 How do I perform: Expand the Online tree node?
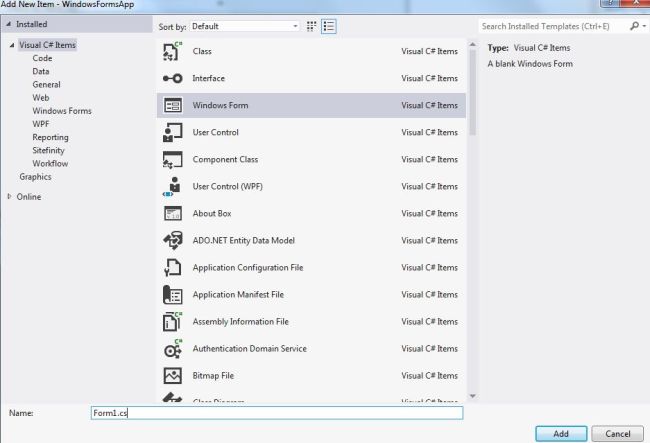tap(10, 196)
